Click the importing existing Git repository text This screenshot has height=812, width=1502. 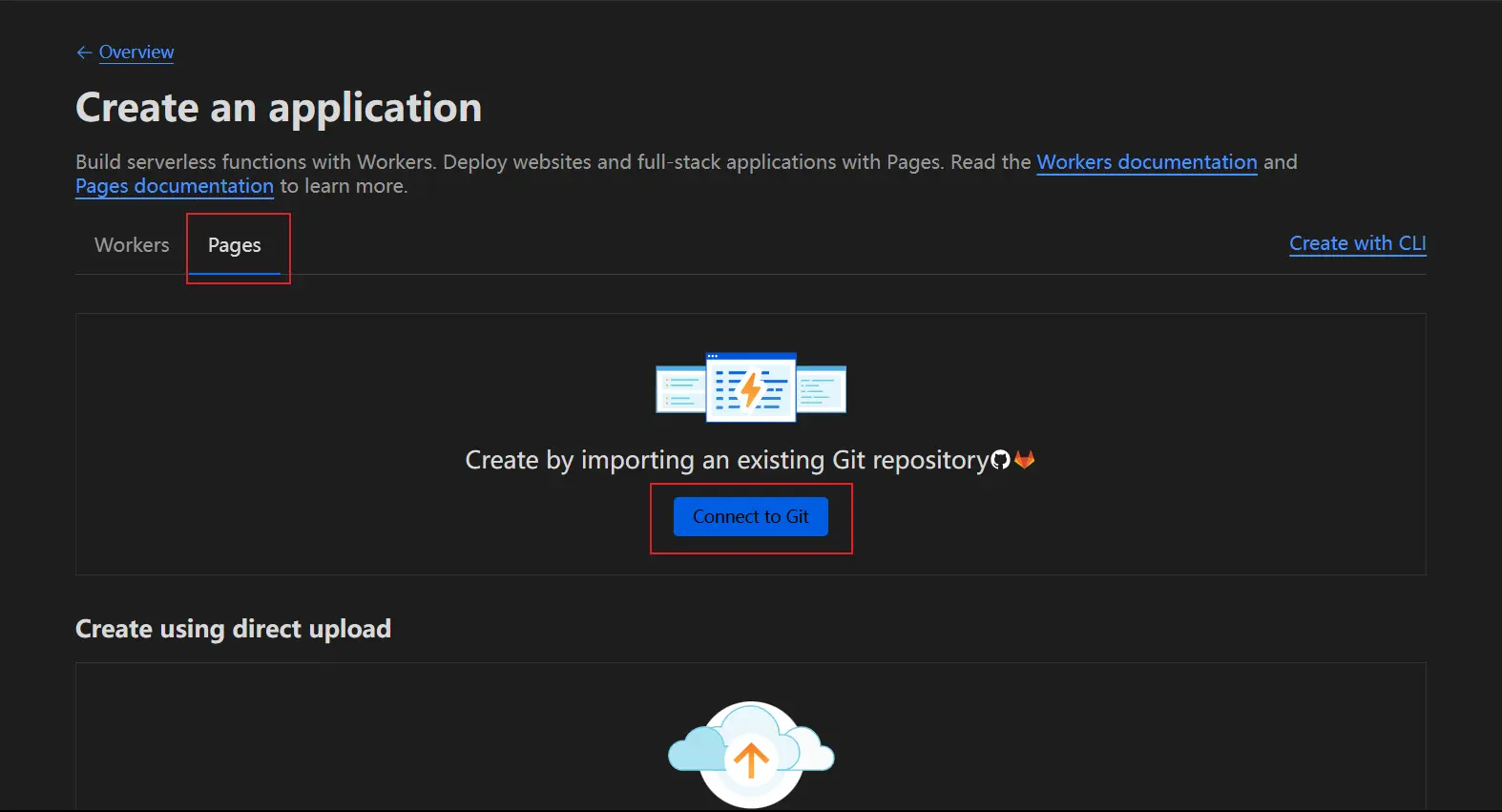(x=726, y=460)
